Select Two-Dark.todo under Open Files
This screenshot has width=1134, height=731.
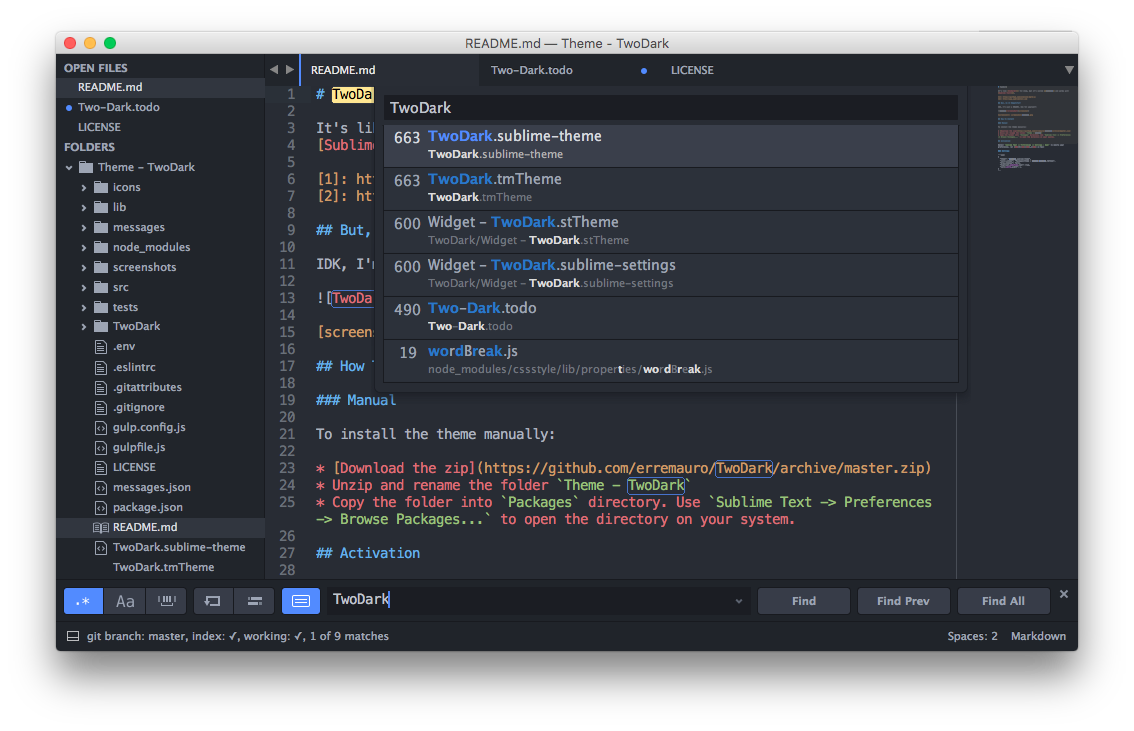pos(161,107)
